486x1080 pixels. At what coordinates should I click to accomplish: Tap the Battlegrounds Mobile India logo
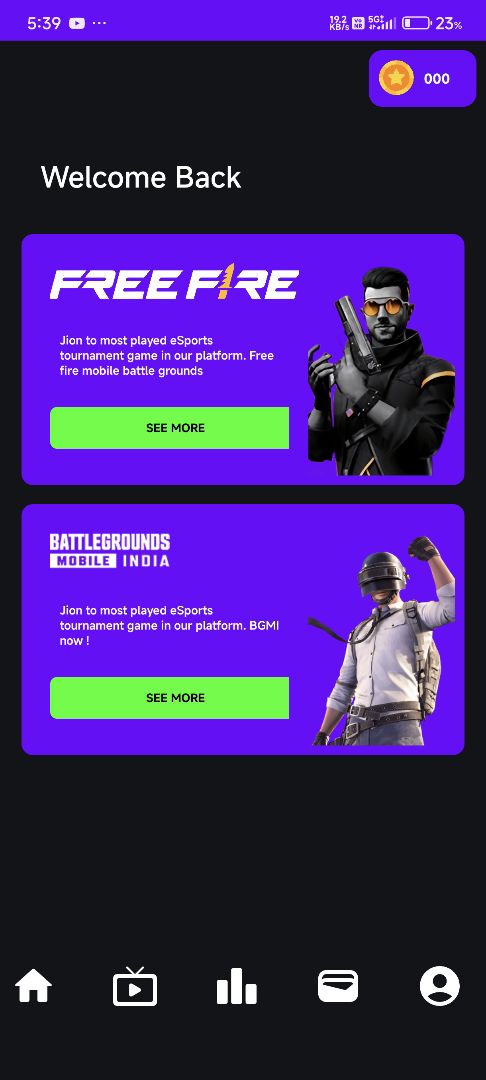coord(110,550)
